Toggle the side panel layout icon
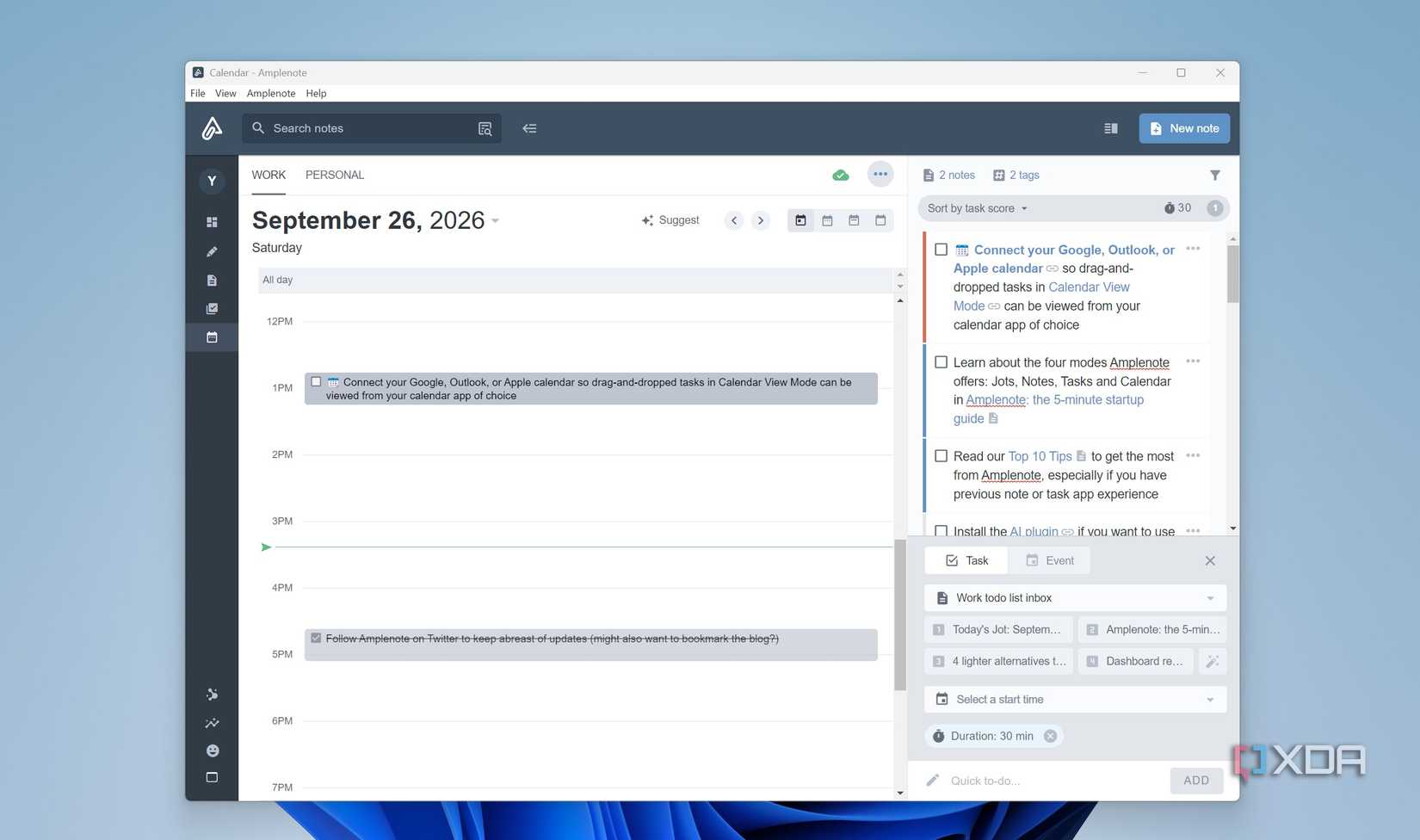This screenshot has height=840, width=1420. coord(1111,128)
